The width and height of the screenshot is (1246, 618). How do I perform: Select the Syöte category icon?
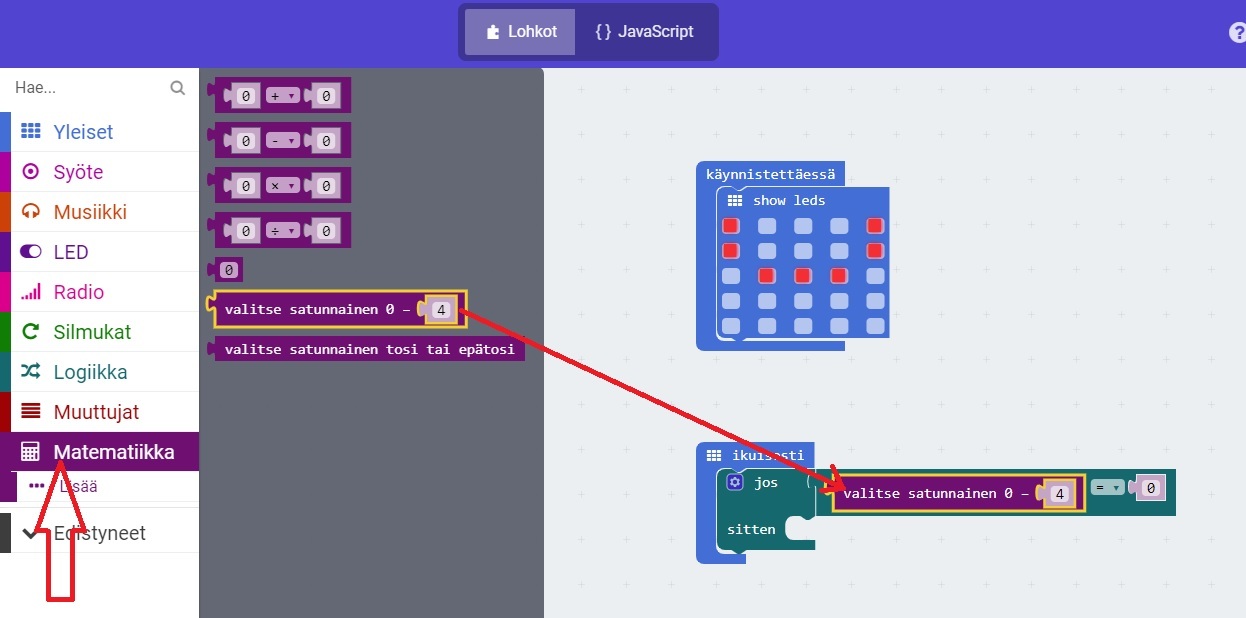[x=31, y=172]
